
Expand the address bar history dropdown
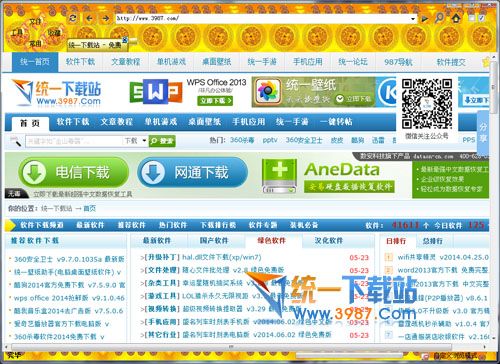413,19
